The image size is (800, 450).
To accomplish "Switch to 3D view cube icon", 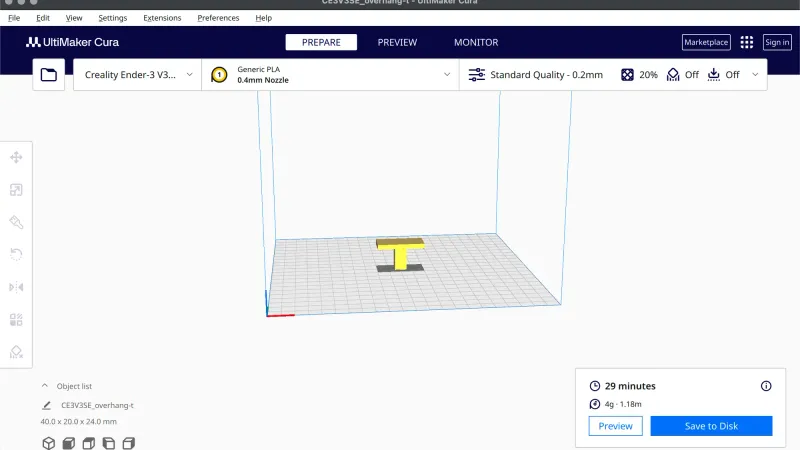I will [48, 443].
